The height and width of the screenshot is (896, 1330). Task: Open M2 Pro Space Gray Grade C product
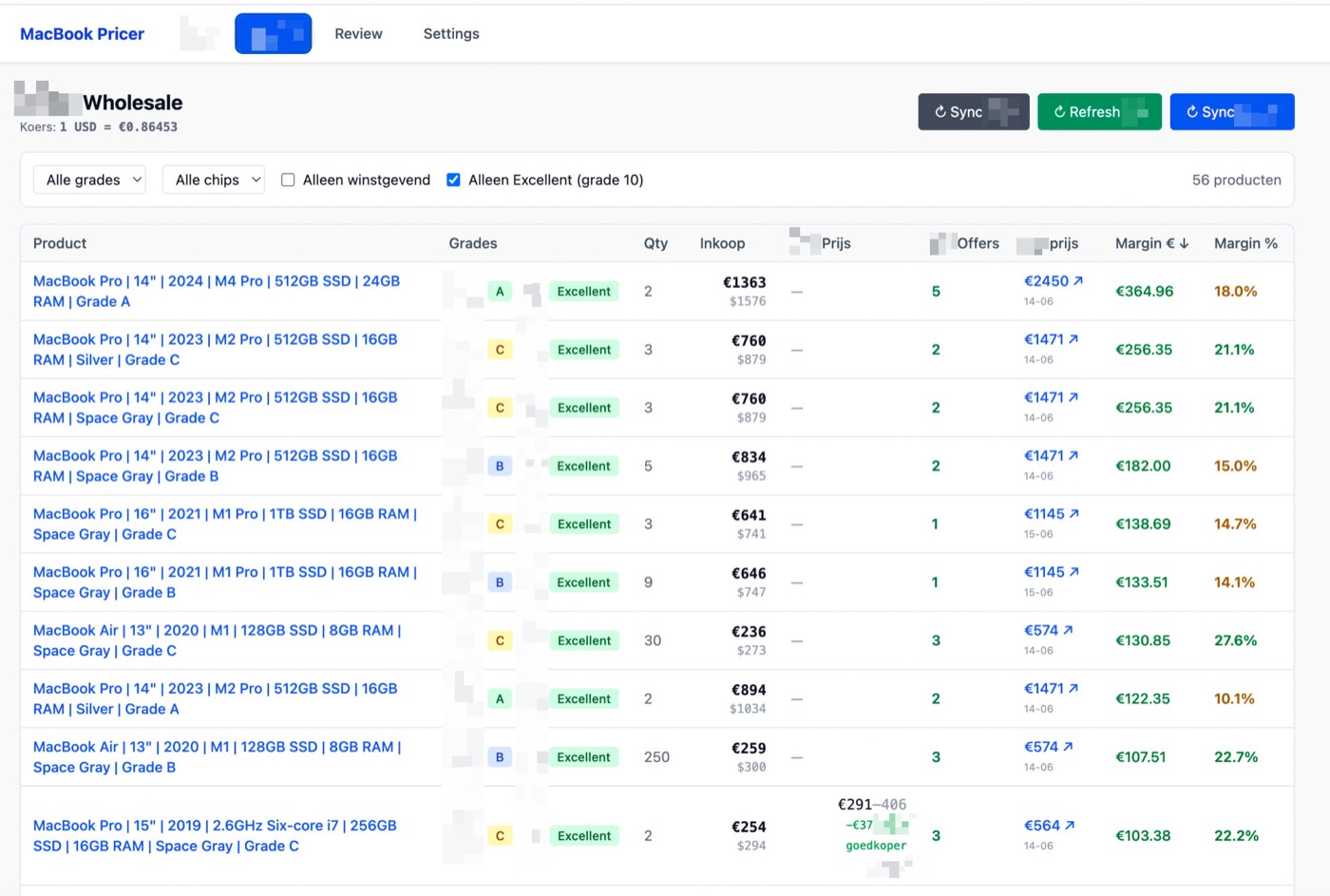point(216,408)
